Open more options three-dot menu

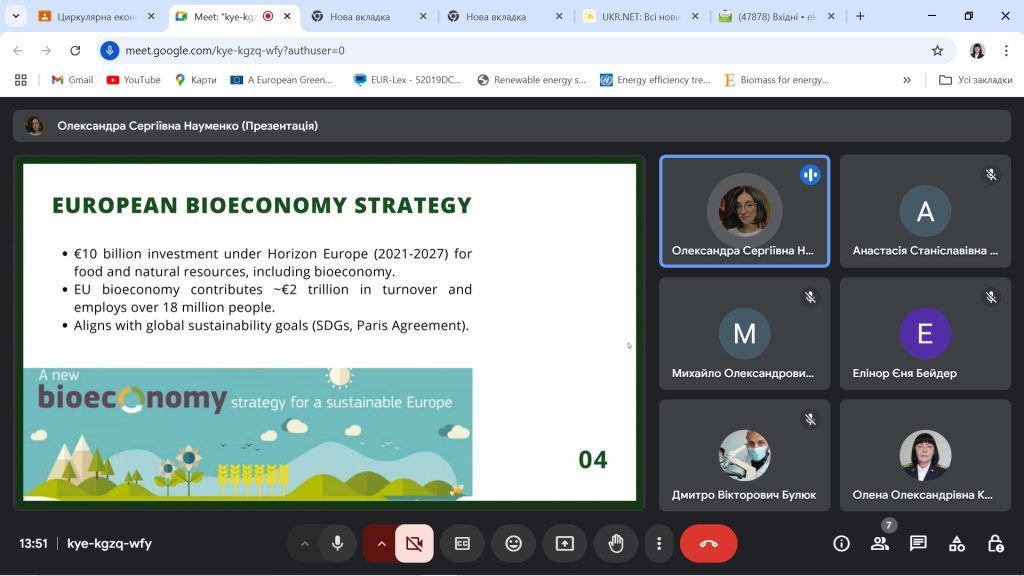click(659, 543)
